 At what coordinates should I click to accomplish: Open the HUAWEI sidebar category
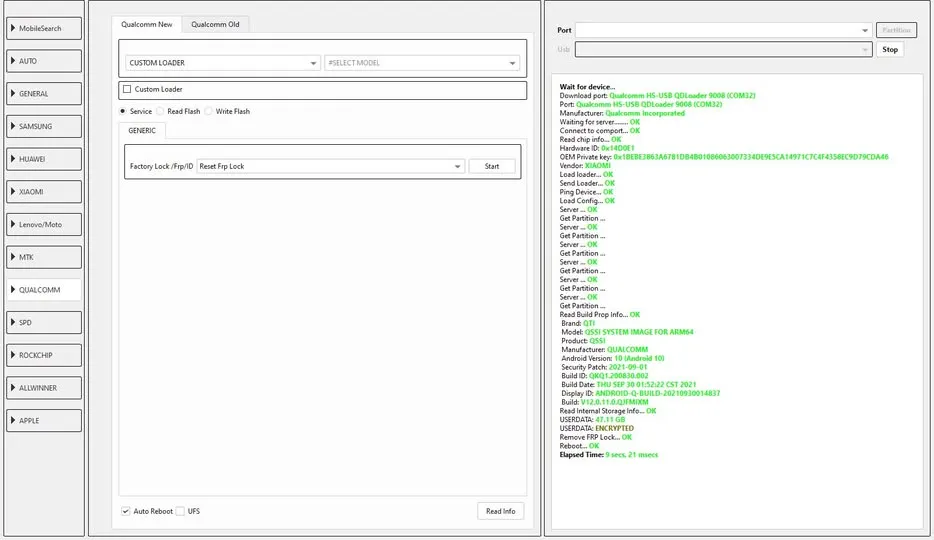coord(44,159)
